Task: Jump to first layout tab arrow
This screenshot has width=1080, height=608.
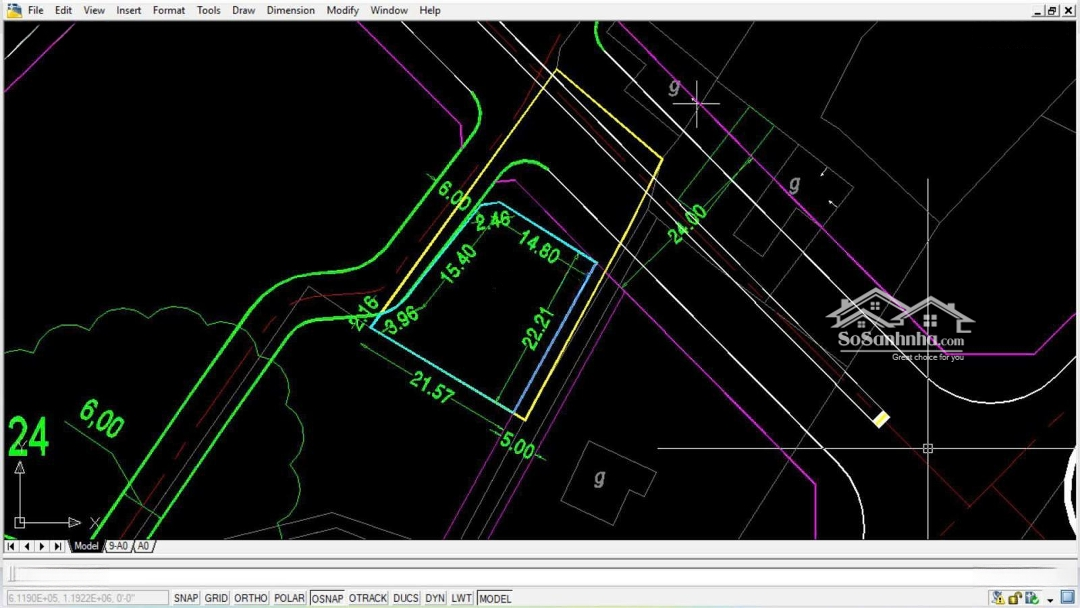Action: point(11,546)
